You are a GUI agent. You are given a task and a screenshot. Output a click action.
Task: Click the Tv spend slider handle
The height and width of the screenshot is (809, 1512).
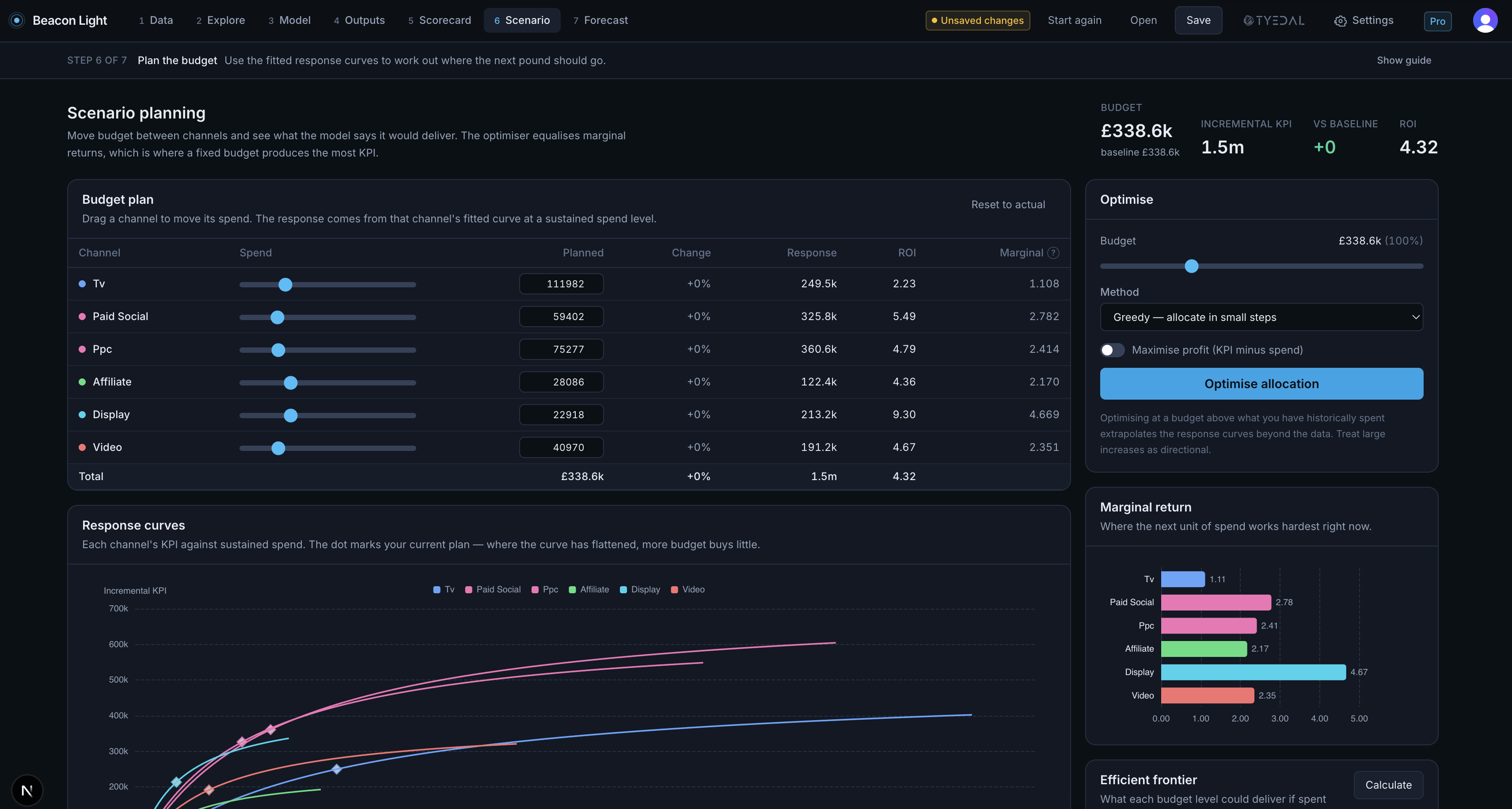(x=285, y=285)
